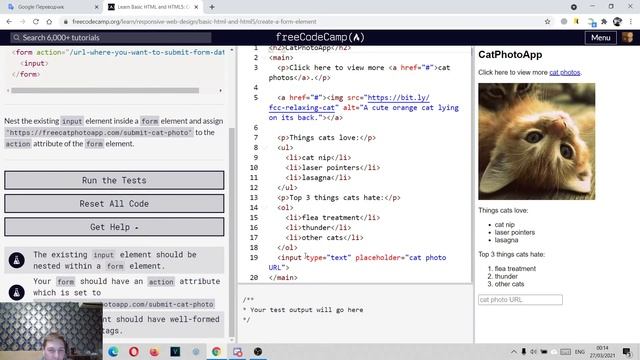The height and width of the screenshot is (360, 640).
Task: Reload the page with the refresh icon
Action: [x=36, y=22]
